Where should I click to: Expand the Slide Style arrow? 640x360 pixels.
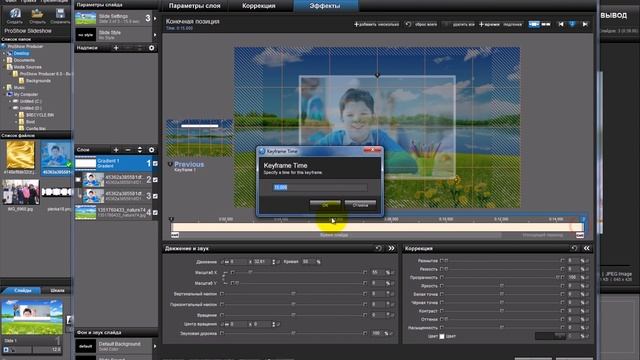click(x=155, y=35)
